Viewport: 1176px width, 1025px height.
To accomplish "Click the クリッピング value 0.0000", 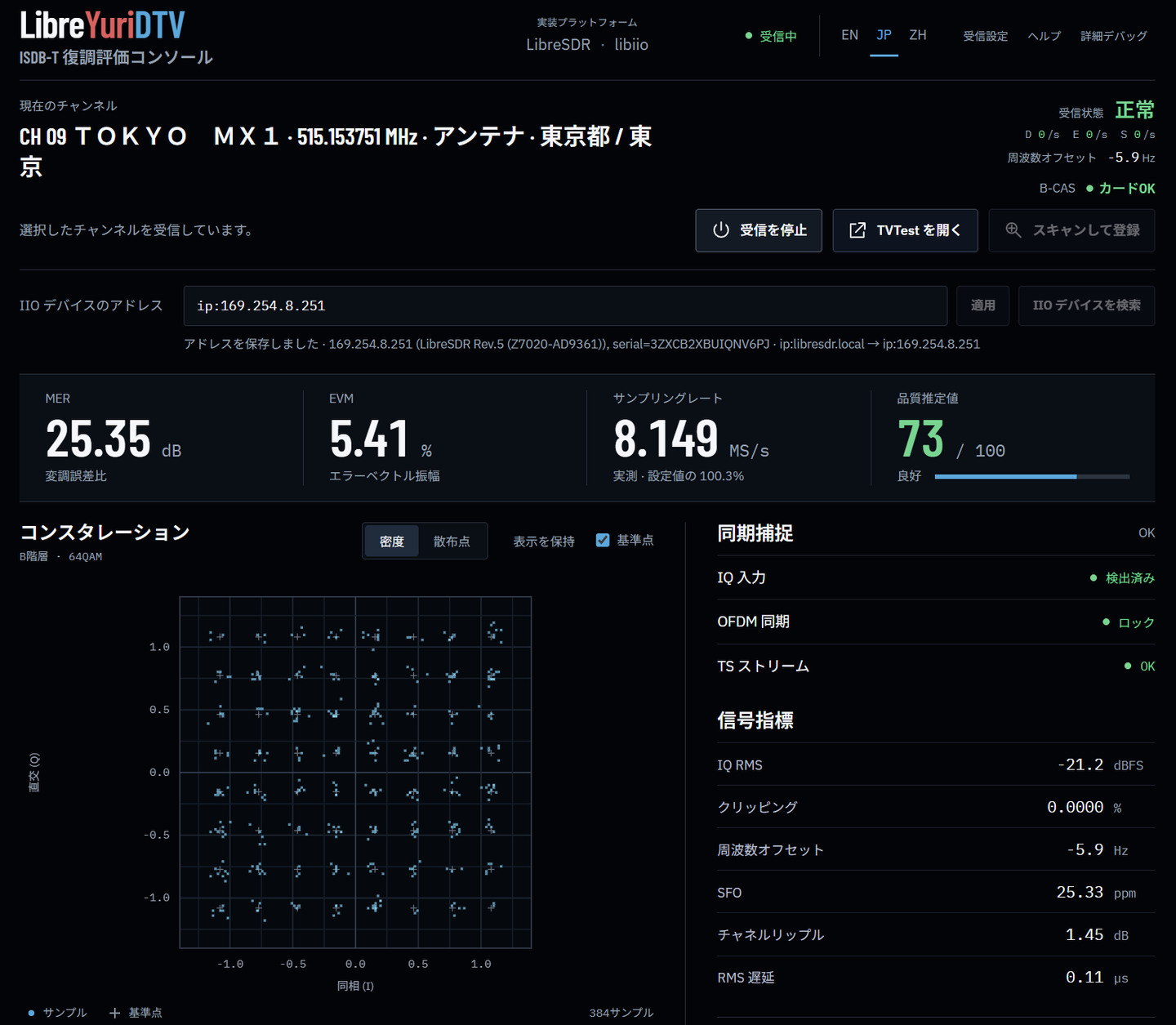I will (x=1076, y=807).
